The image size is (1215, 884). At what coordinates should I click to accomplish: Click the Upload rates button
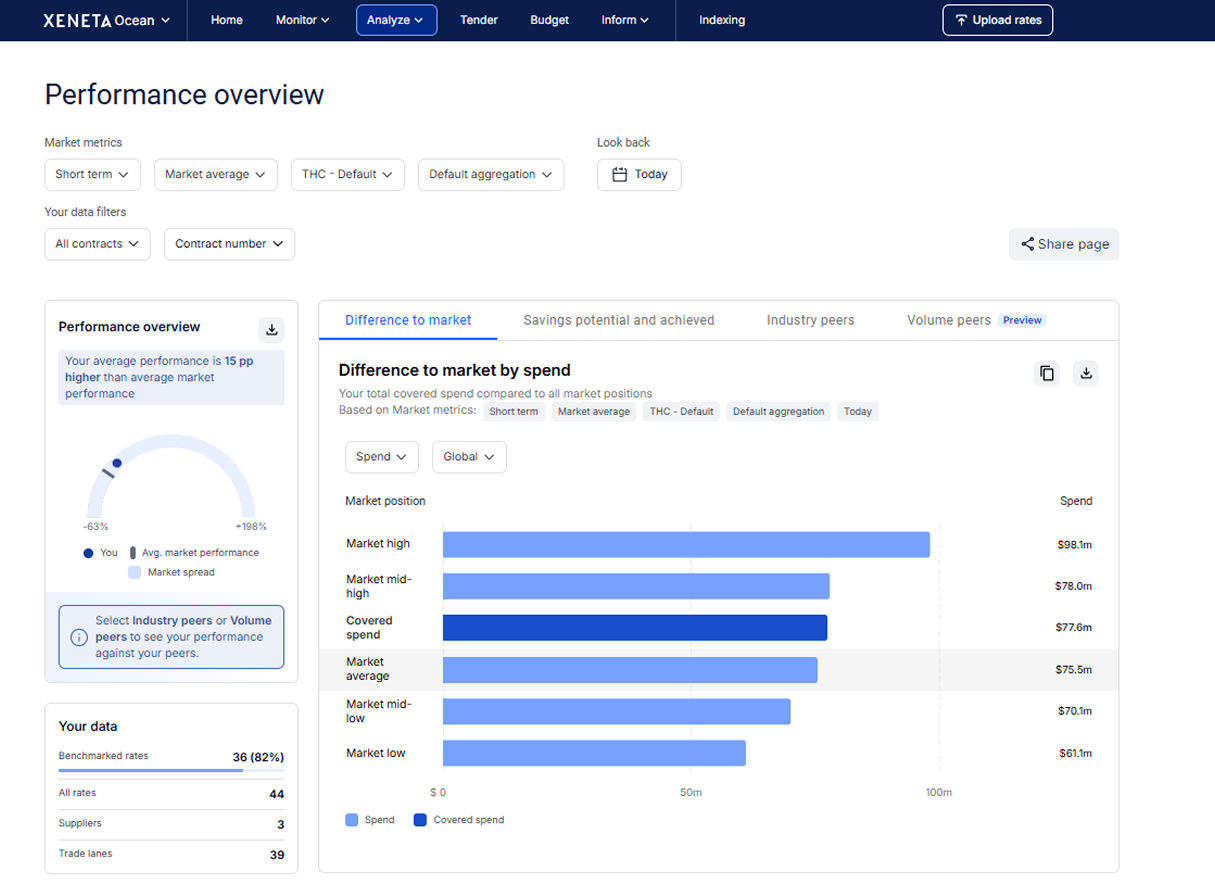pos(997,20)
